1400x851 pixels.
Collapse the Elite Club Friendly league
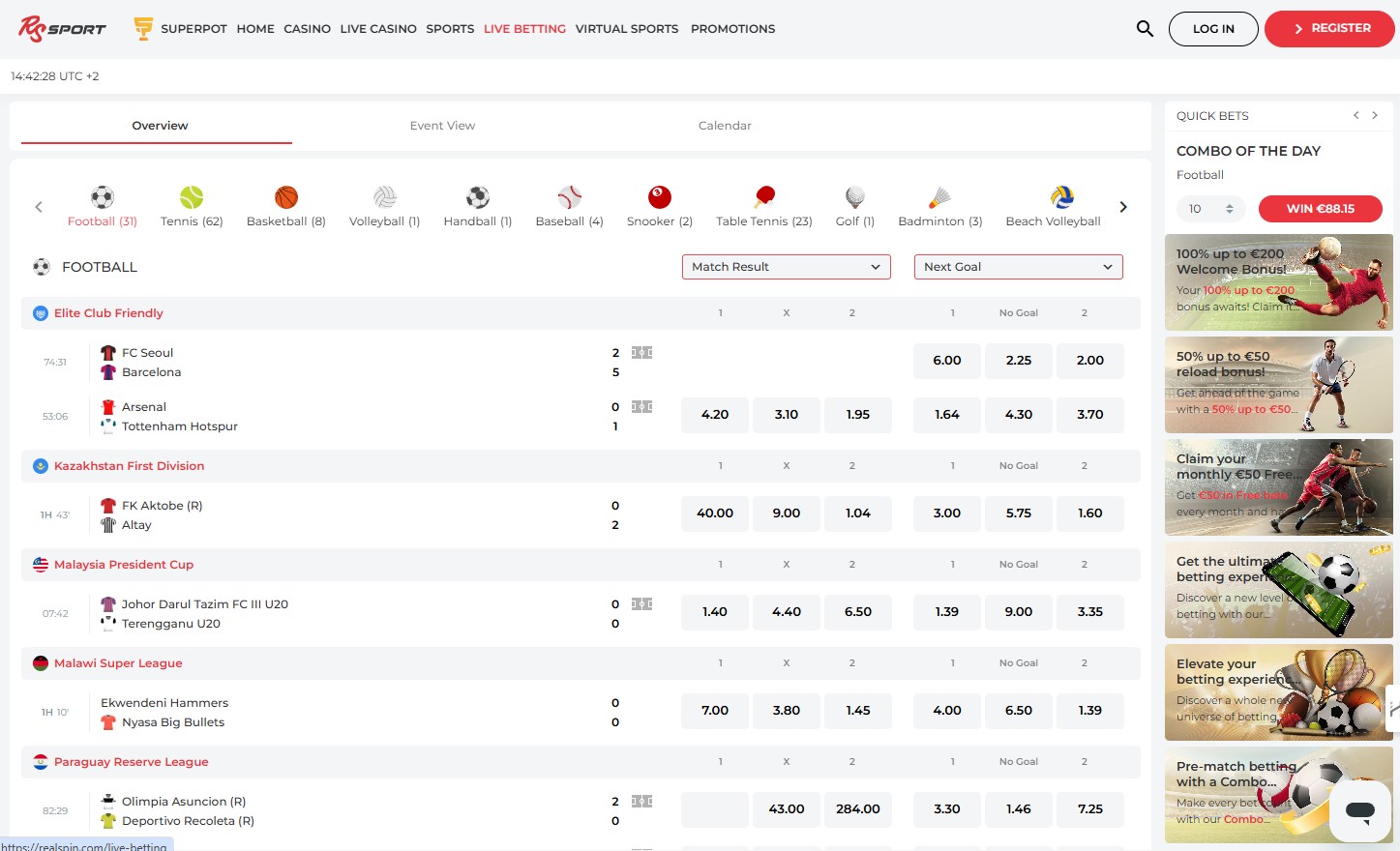pyautogui.click(x=581, y=313)
